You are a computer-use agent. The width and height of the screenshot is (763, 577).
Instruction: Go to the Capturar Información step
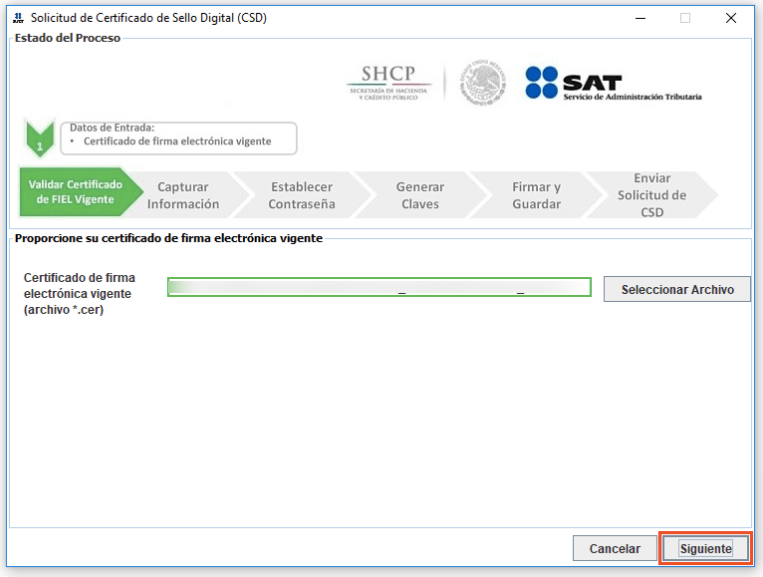click(x=184, y=195)
